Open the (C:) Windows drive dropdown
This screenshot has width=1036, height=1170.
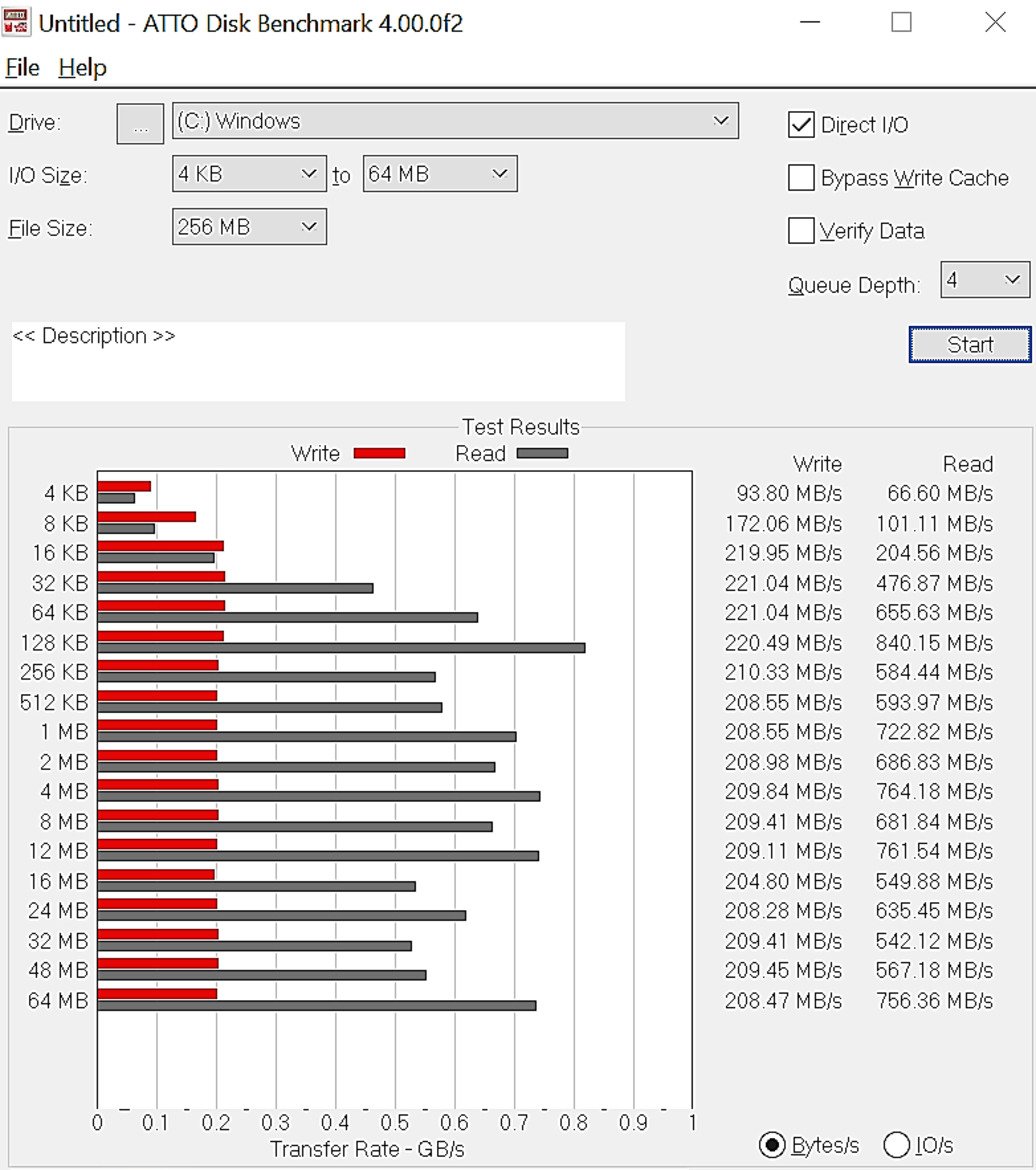(x=455, y=121)
